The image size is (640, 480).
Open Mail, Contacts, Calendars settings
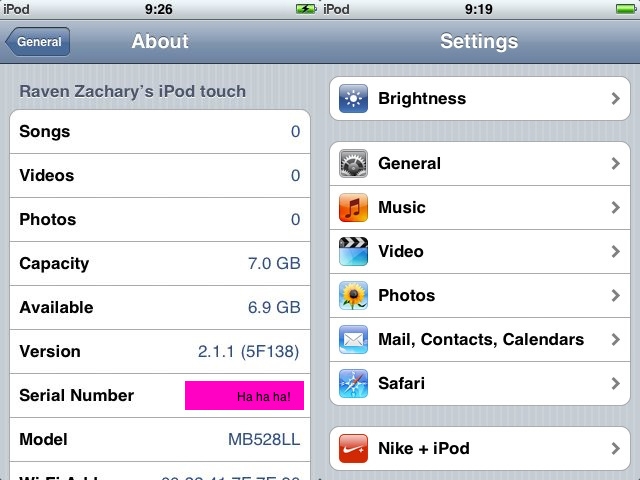480,340
